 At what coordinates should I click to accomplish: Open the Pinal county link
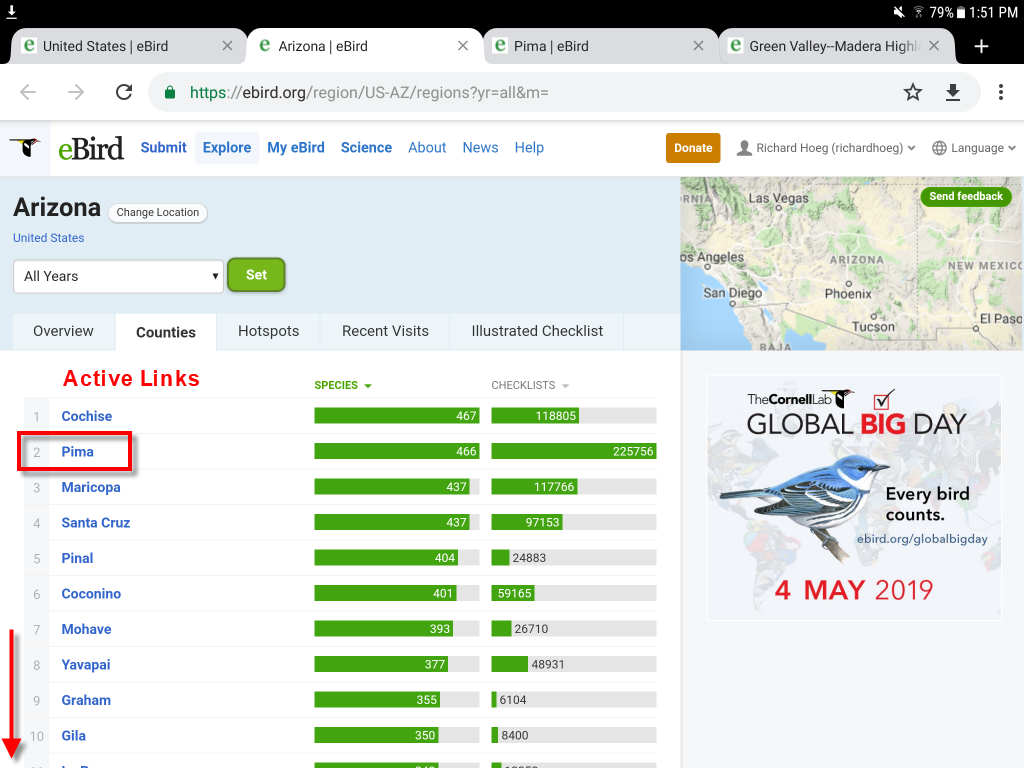(77, 558)
